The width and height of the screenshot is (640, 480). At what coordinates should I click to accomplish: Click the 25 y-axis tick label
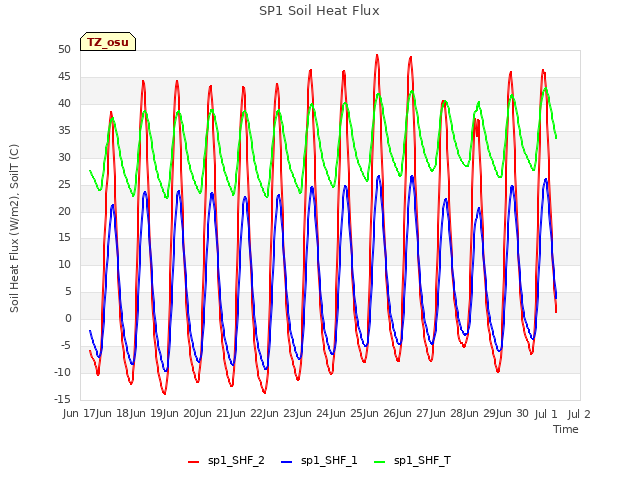(64, 184)
